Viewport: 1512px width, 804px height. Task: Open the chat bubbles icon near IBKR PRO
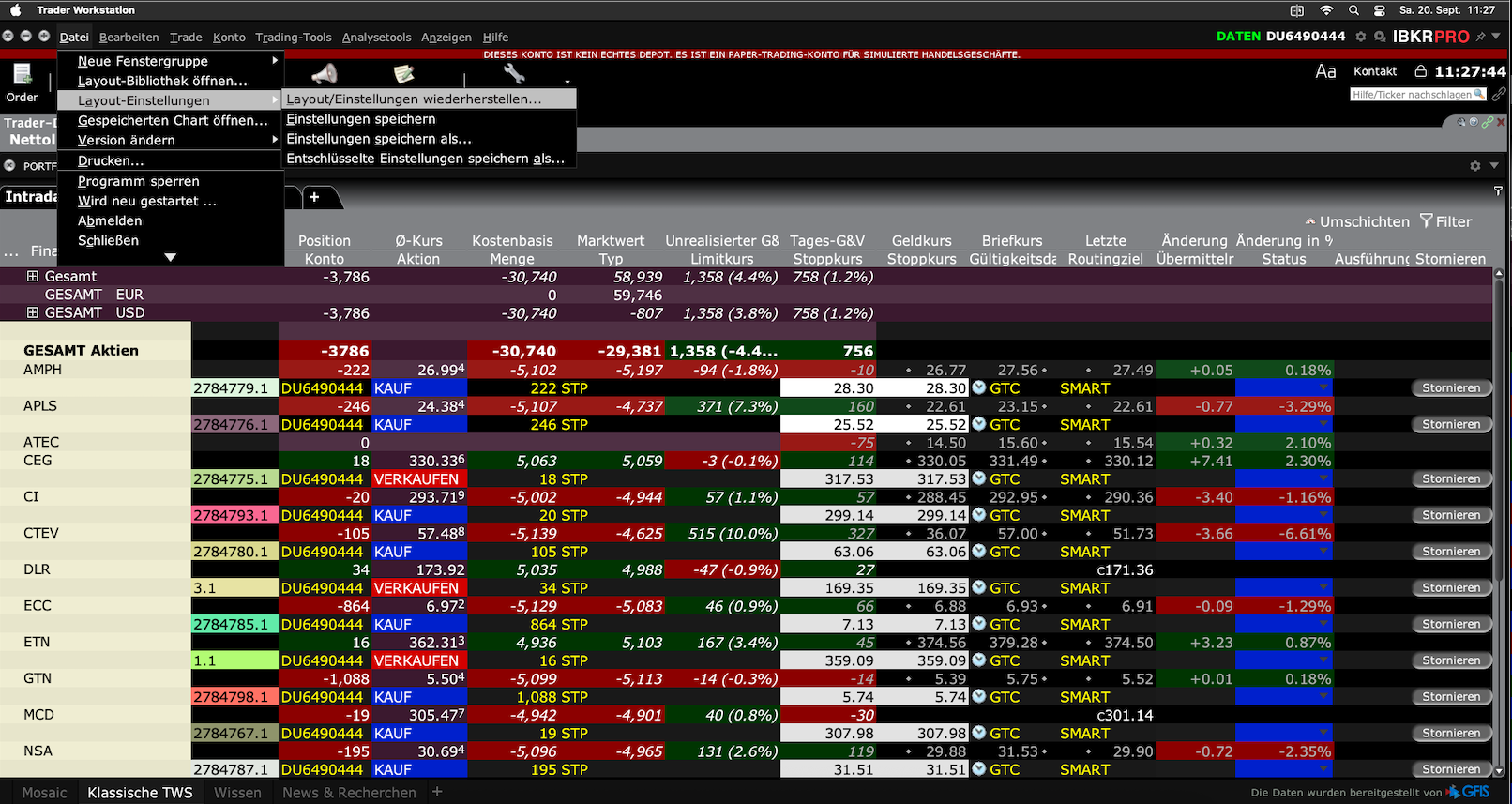1380,37
